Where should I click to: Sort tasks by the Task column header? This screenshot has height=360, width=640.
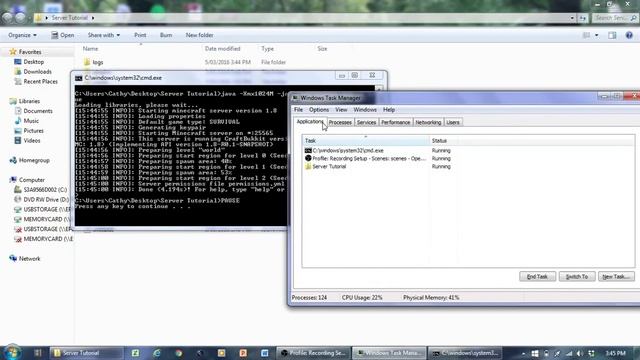pyautogui.click(x=366, y=140)
